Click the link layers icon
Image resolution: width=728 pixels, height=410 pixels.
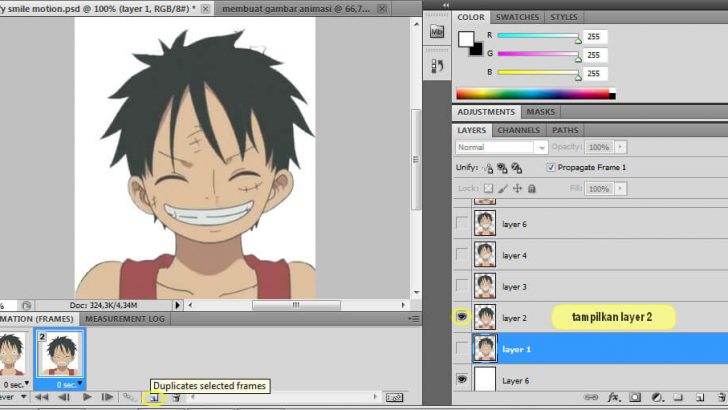[591, 397]
